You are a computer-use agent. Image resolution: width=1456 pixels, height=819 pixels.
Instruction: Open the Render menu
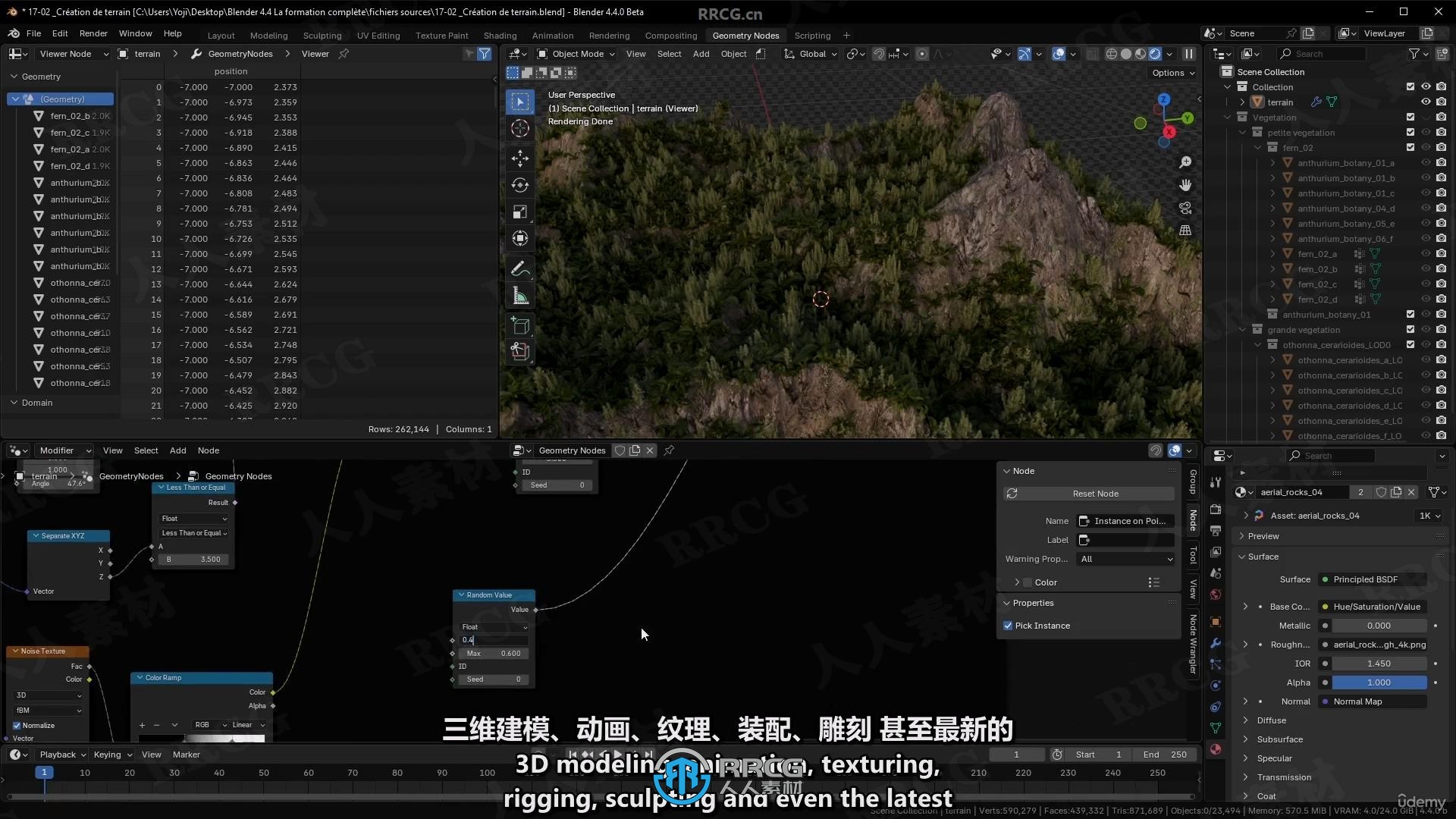(x=93, y=33)
